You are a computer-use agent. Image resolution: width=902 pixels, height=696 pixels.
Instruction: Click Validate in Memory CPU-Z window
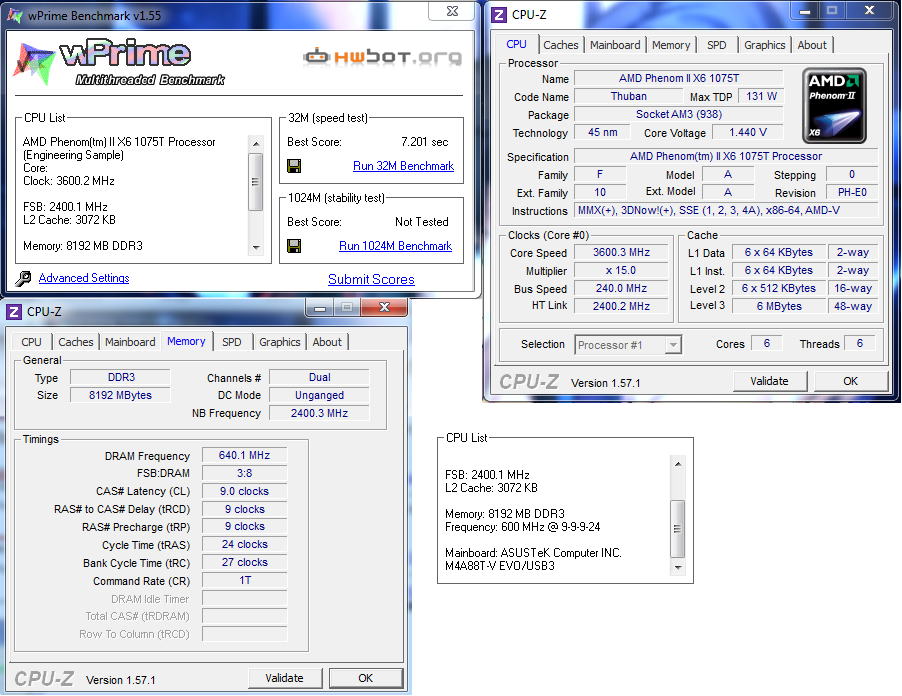pyautogui.click(x=284, y=678)
